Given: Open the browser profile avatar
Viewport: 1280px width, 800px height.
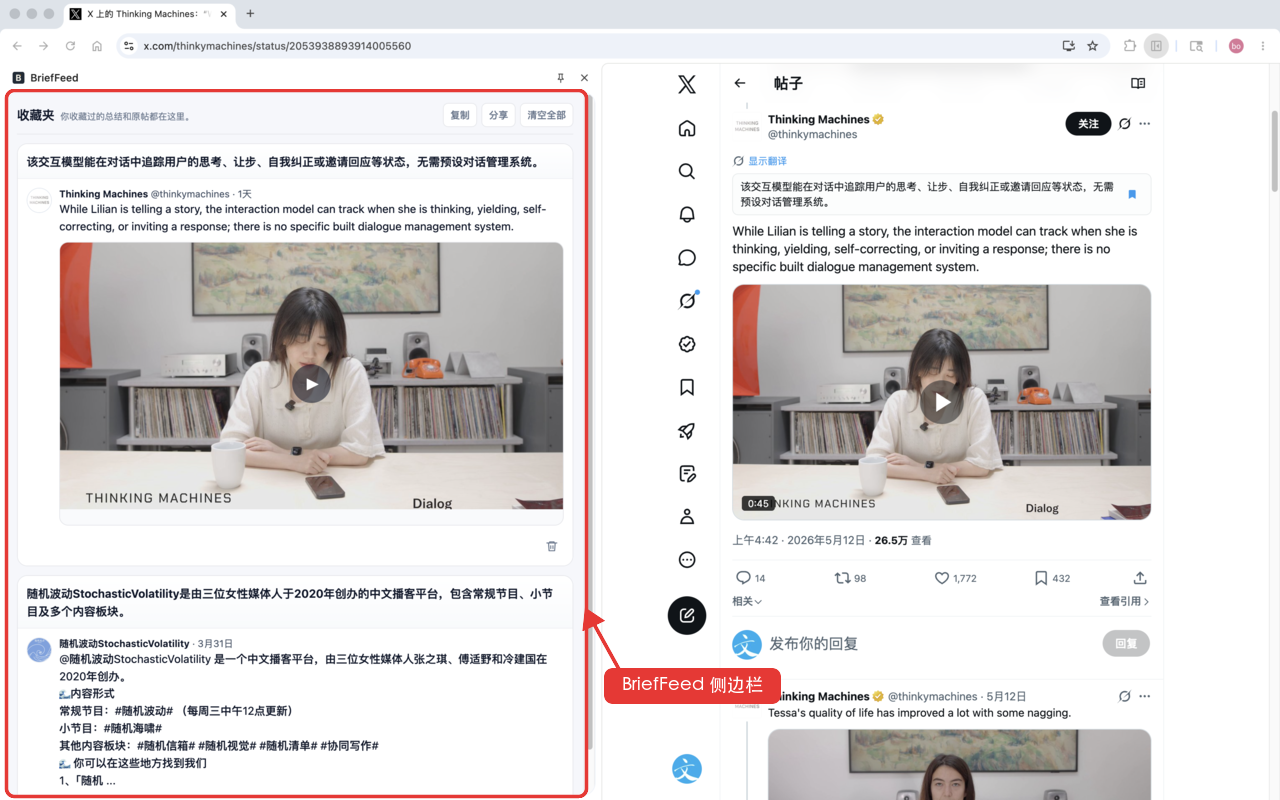Looking at the screenshot, I should coord(1236,46).
